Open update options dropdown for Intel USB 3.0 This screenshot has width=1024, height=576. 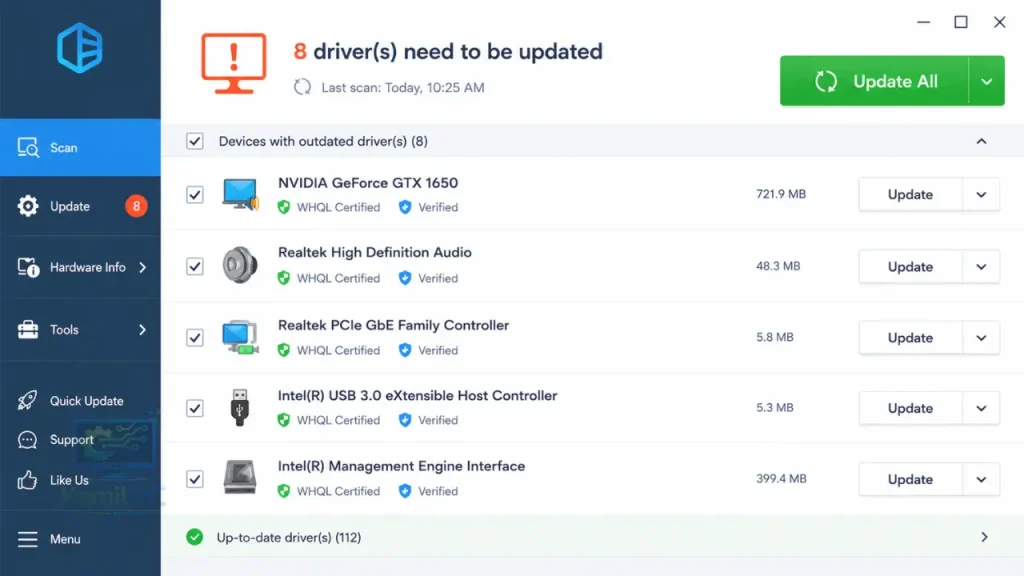[x=981, y=408]
